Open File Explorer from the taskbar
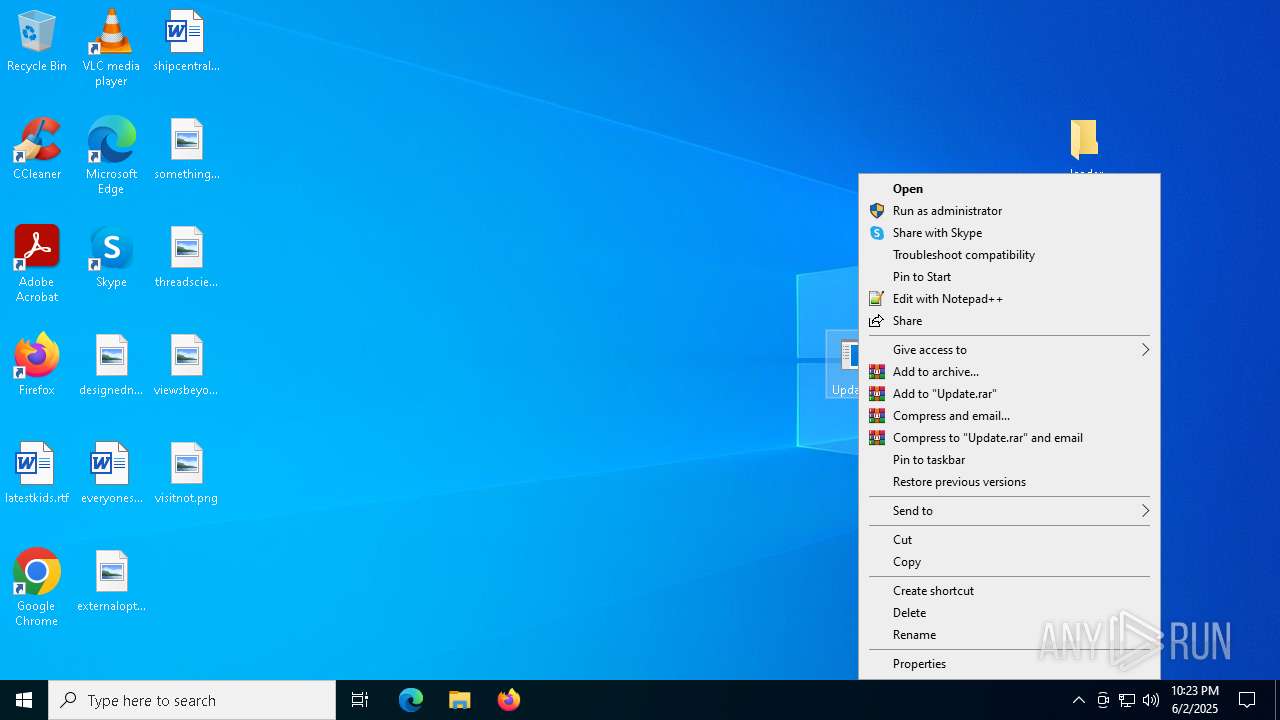Image resolution: width=1280 pixels, height=720 pixels. click(x=459, y=700)
